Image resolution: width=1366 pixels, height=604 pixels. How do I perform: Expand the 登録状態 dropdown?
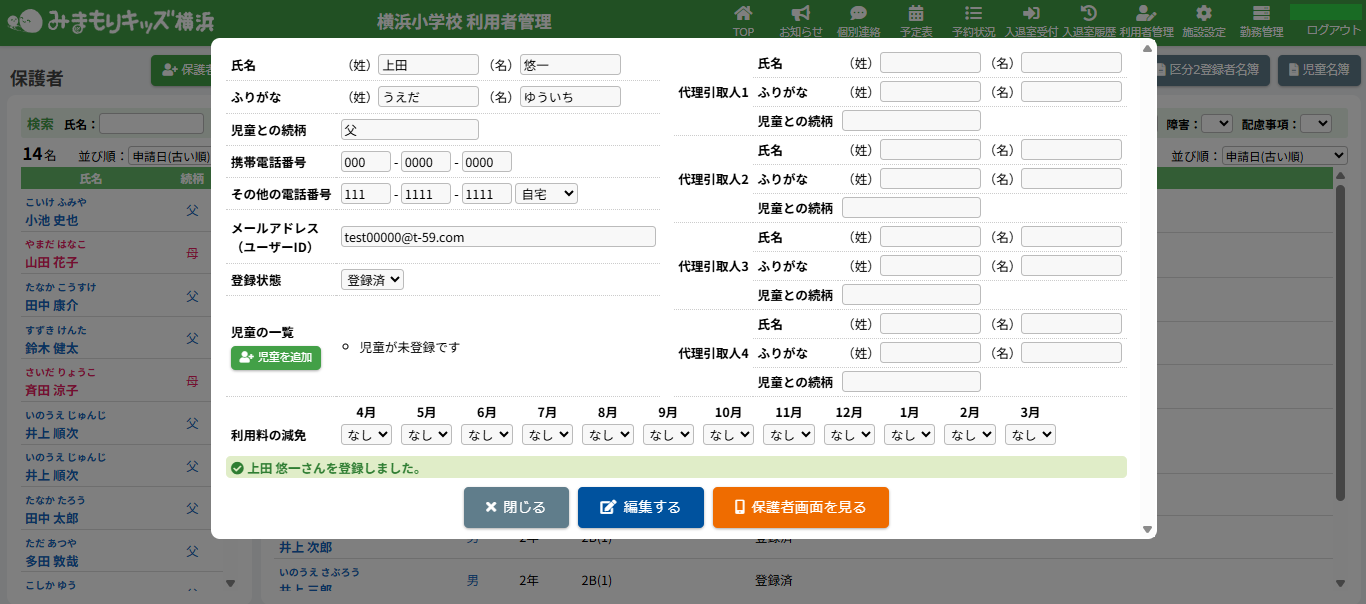(x=372, y=280)
